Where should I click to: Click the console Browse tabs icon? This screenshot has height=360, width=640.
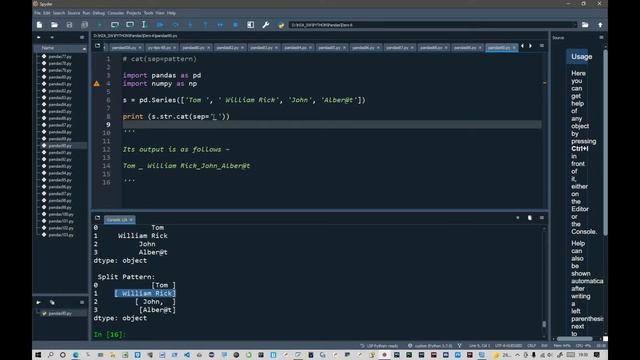pyautogui.click(x=98, y=218)
